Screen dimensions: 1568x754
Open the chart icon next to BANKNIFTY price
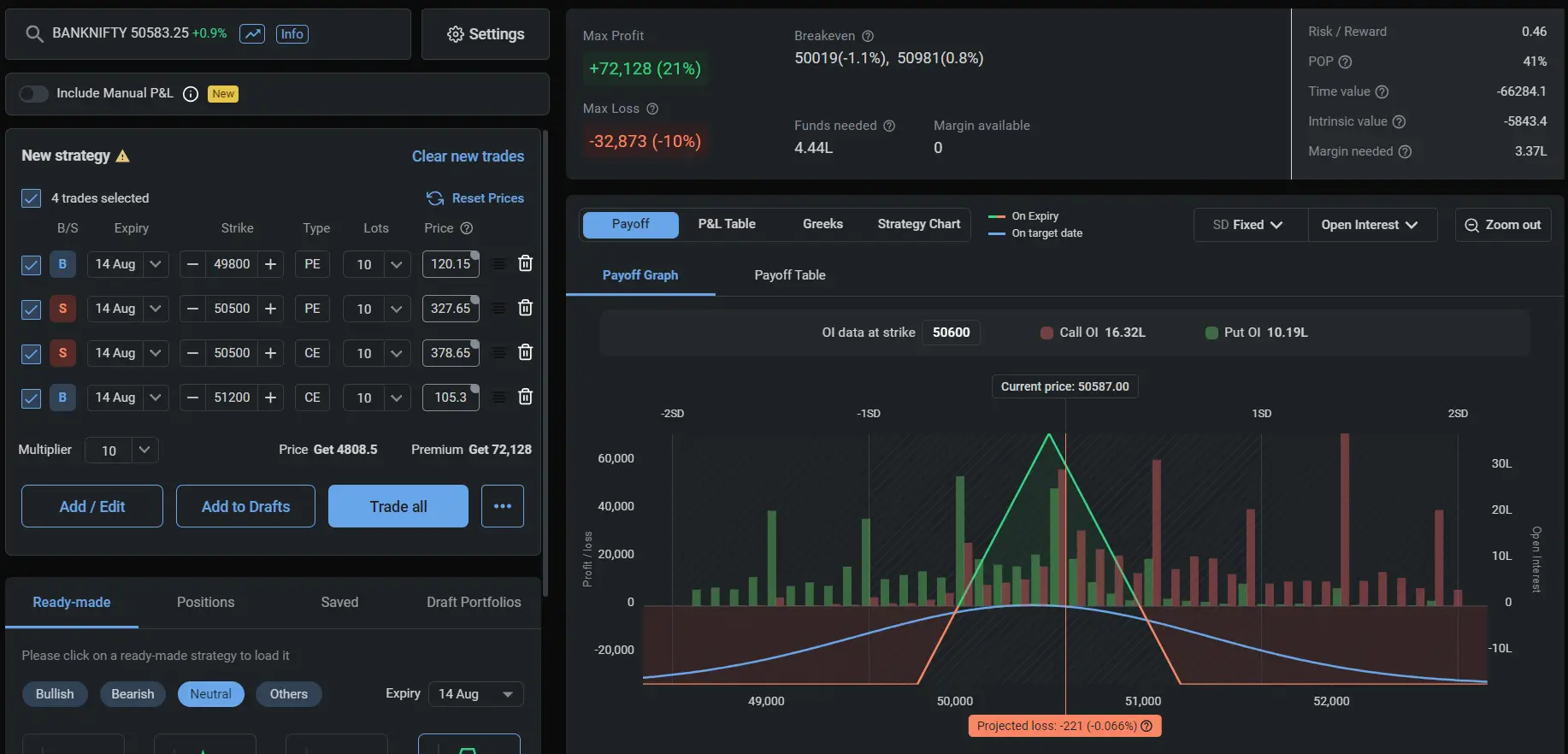tap(252, 34)
